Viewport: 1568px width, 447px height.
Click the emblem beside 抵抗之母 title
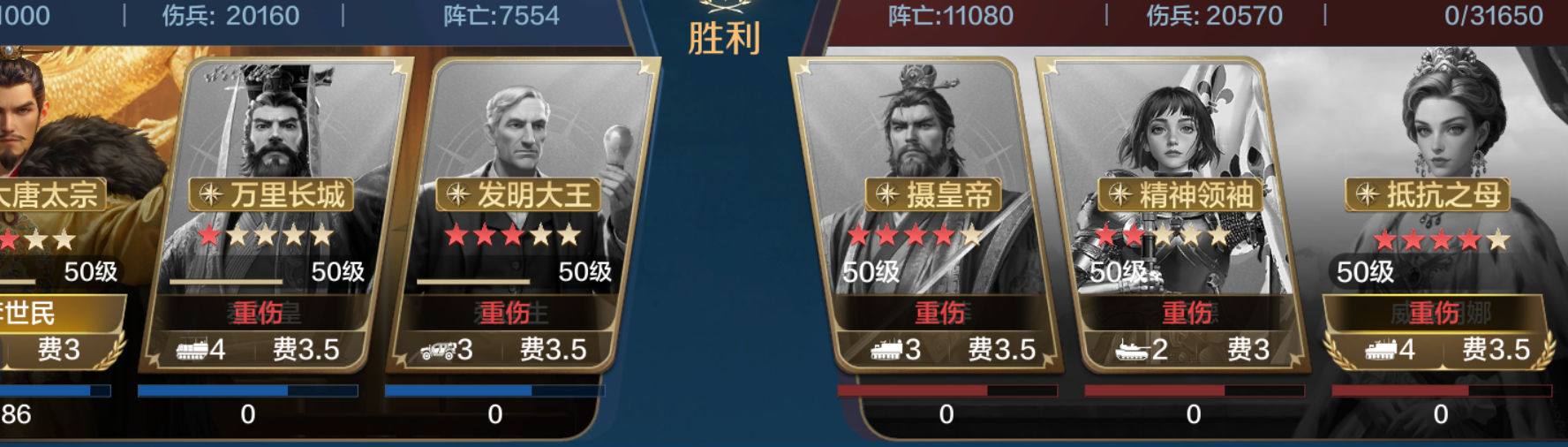(x=1367, y=194)
